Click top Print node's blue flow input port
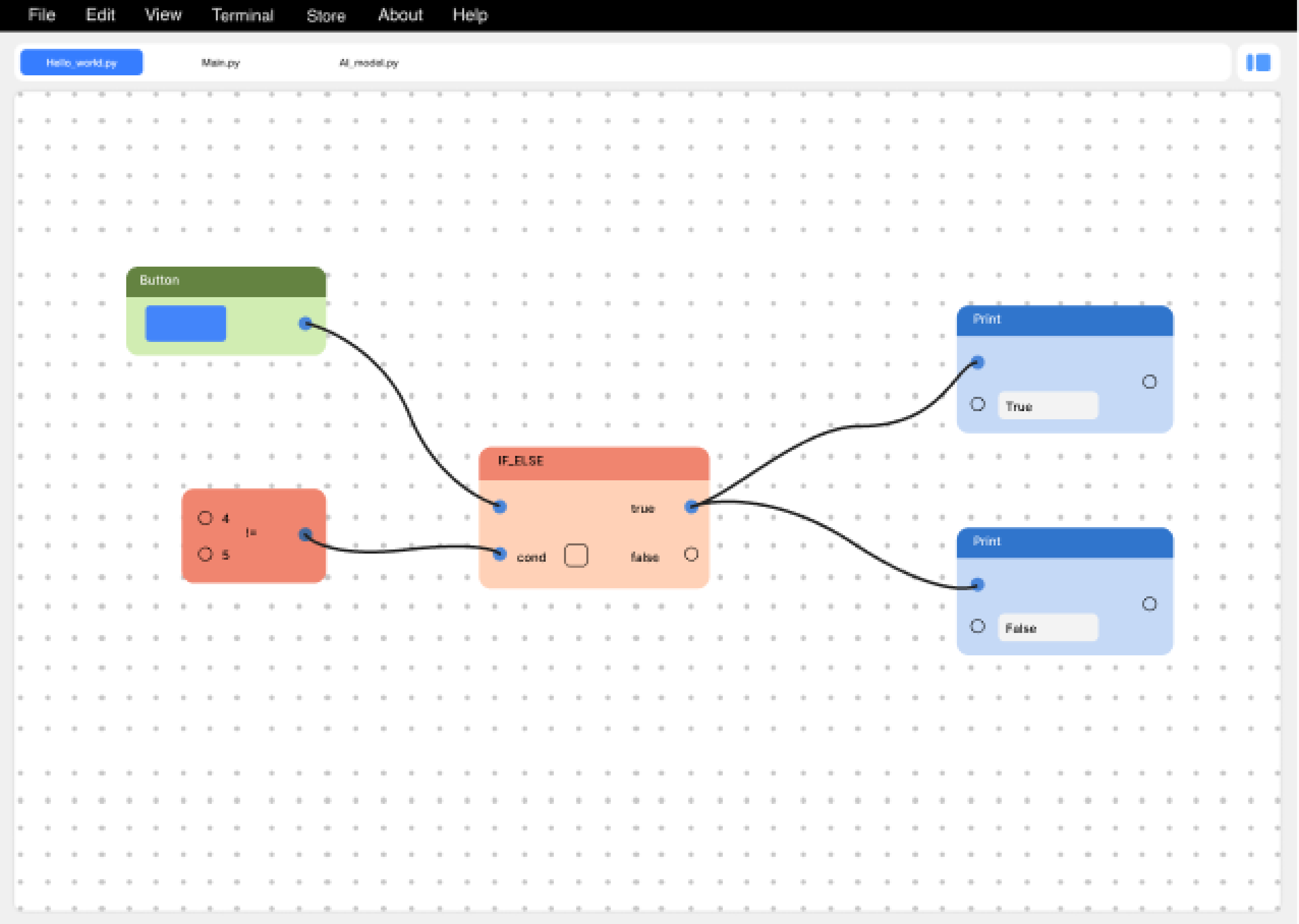 click(x=977, y=362)
